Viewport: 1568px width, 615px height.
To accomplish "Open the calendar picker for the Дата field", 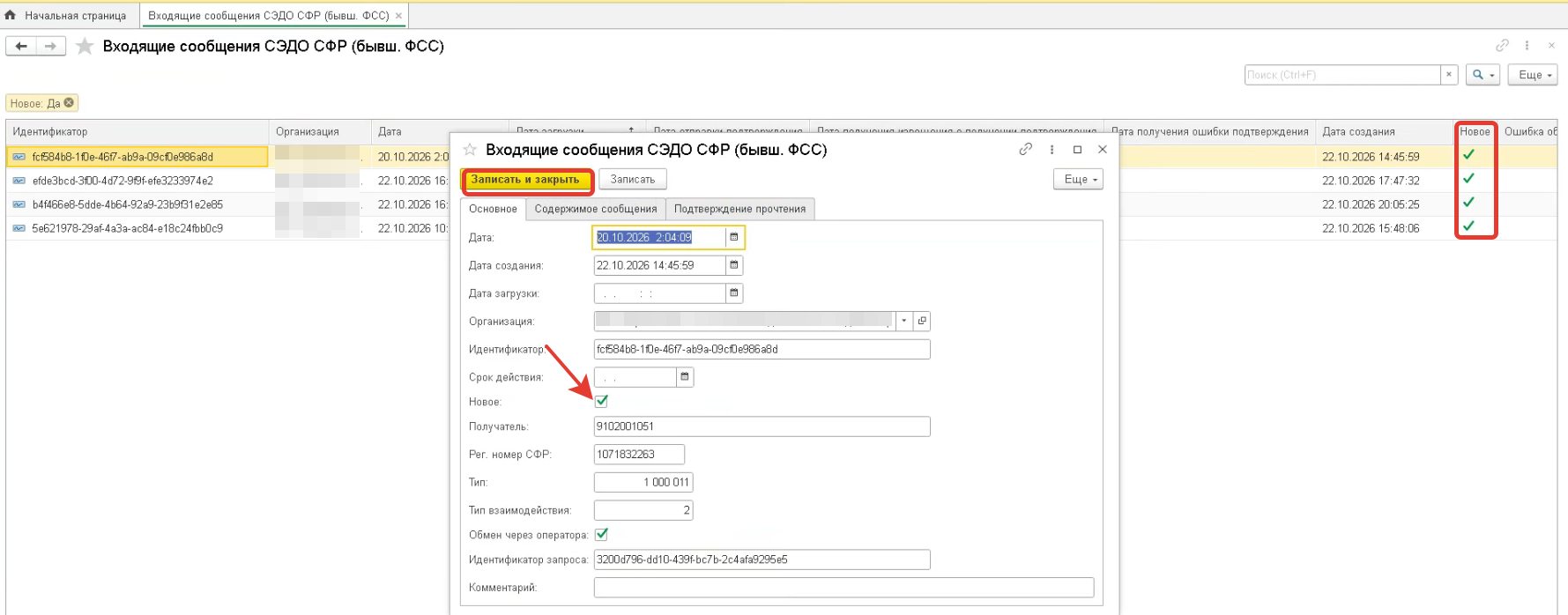I will click(x=734, y=237).
